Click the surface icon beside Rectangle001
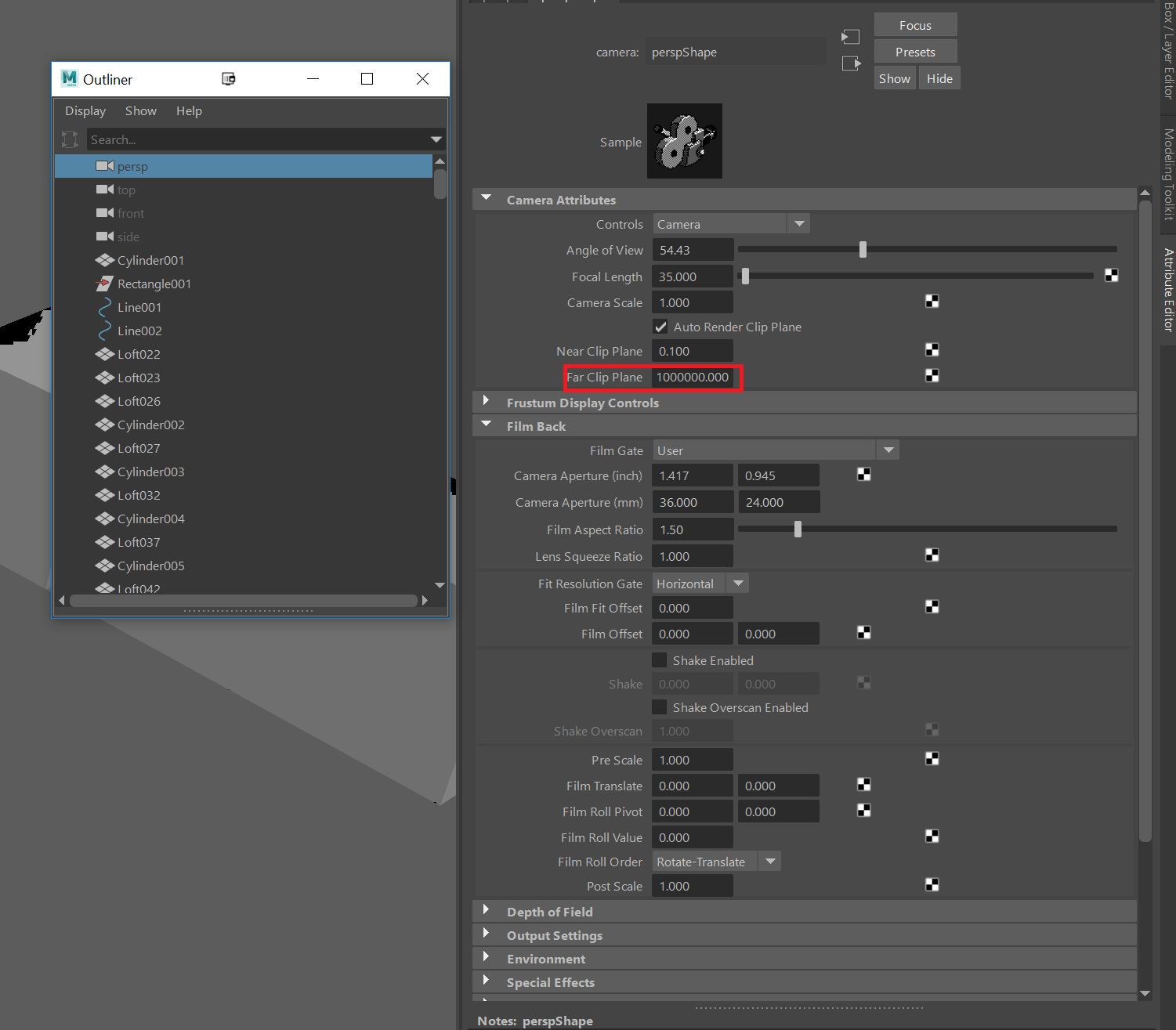 105,284
